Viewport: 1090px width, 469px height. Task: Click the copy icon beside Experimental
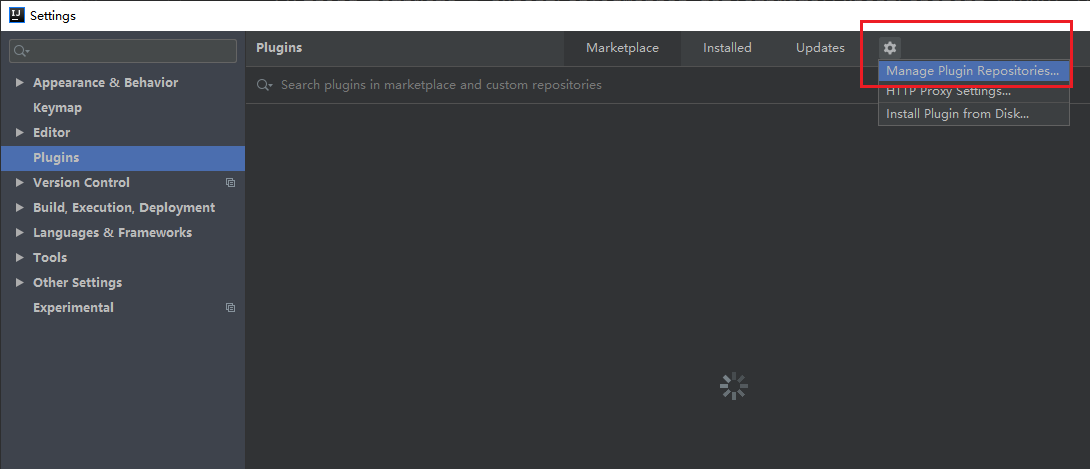pos(230,308)
